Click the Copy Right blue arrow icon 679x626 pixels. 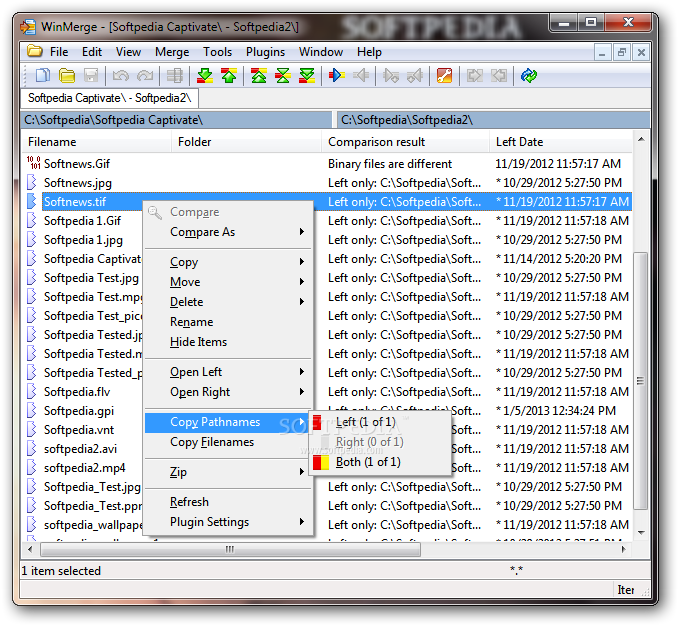(336, 76)
